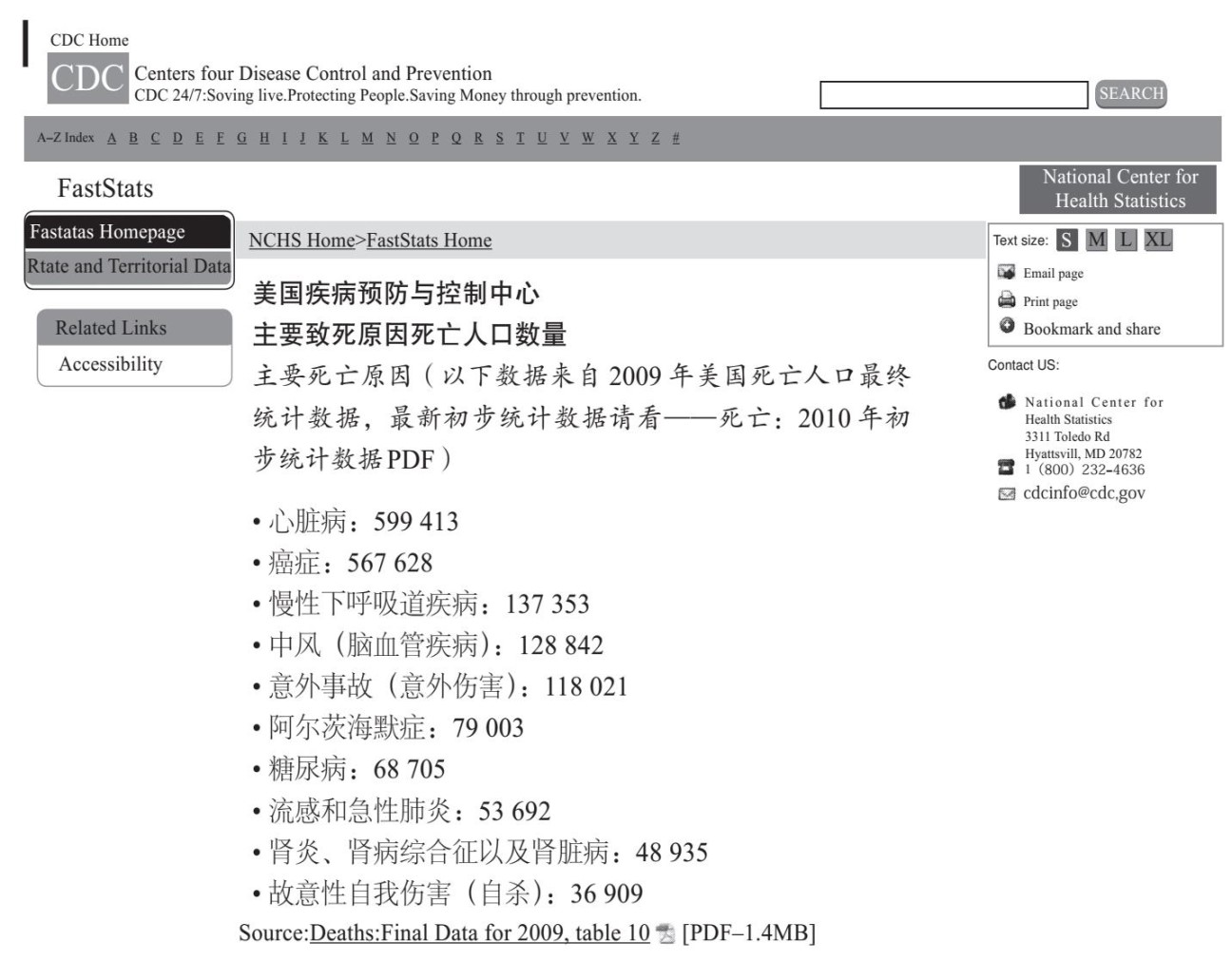Open the Accessibility link in sidebar
The height and width of the screenshot is (961, 1232).
point(110,364)
